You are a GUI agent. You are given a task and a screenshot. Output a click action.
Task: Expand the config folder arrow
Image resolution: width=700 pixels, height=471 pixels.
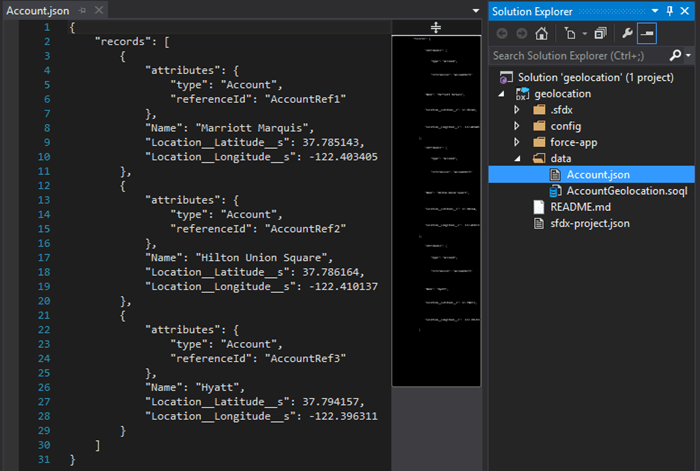click(517, 126)
